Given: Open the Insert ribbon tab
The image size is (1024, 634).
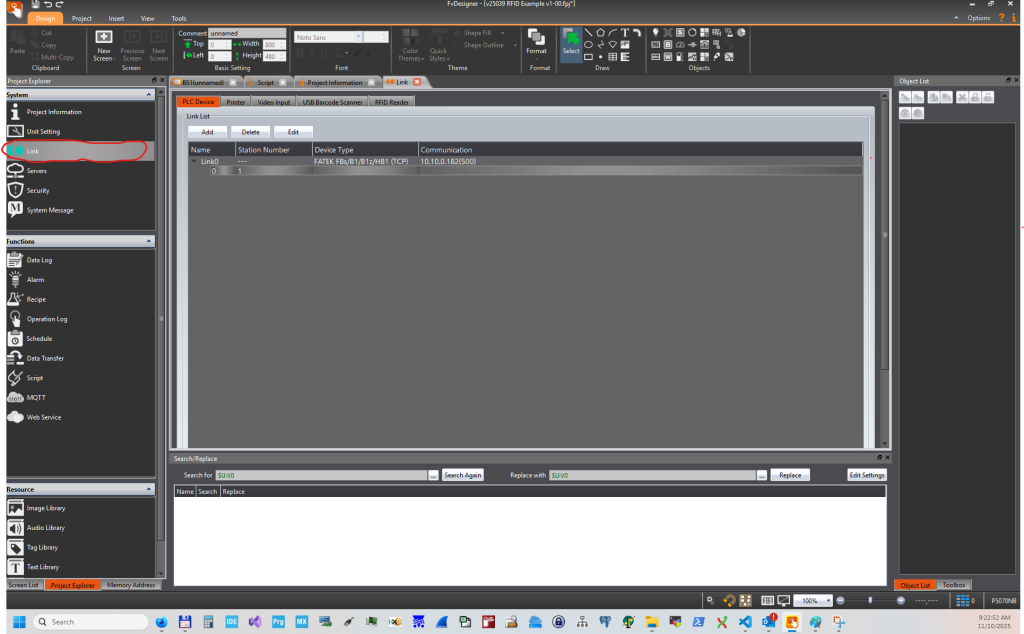Looking at the screenshot, I should tap(117, 18).
